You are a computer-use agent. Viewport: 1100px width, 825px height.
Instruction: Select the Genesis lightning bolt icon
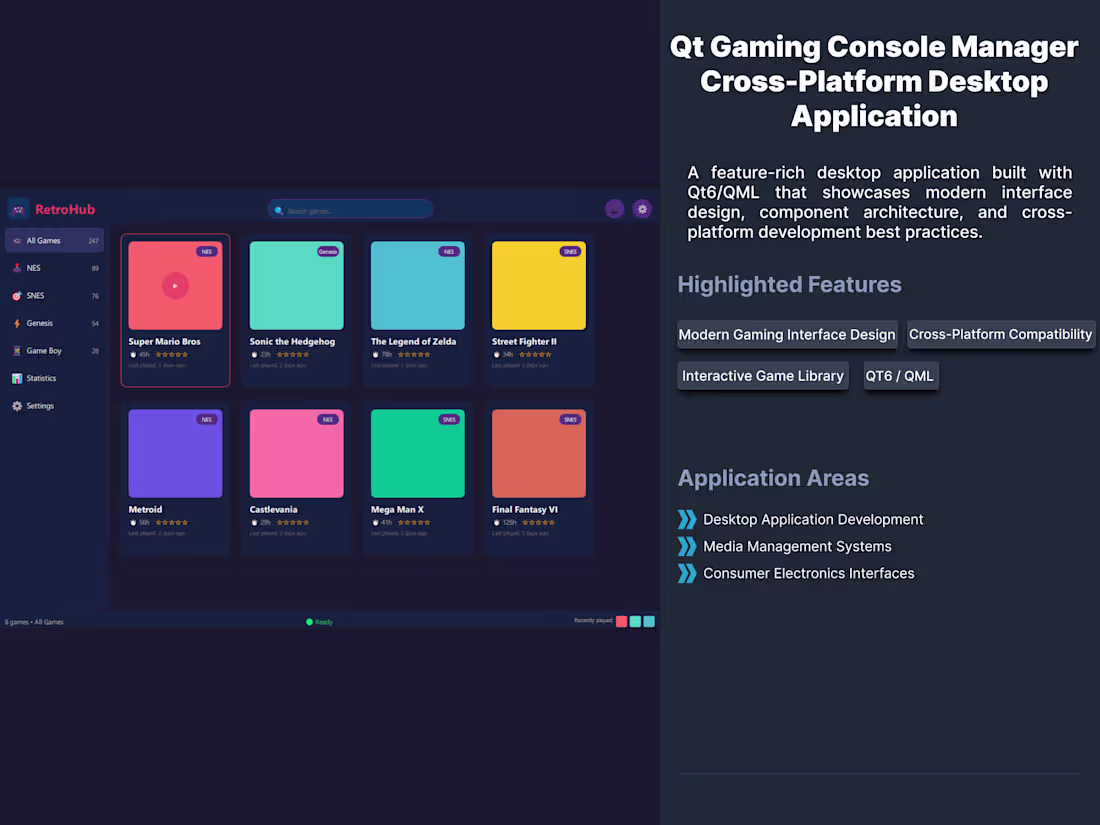click(x=16, y=323)
